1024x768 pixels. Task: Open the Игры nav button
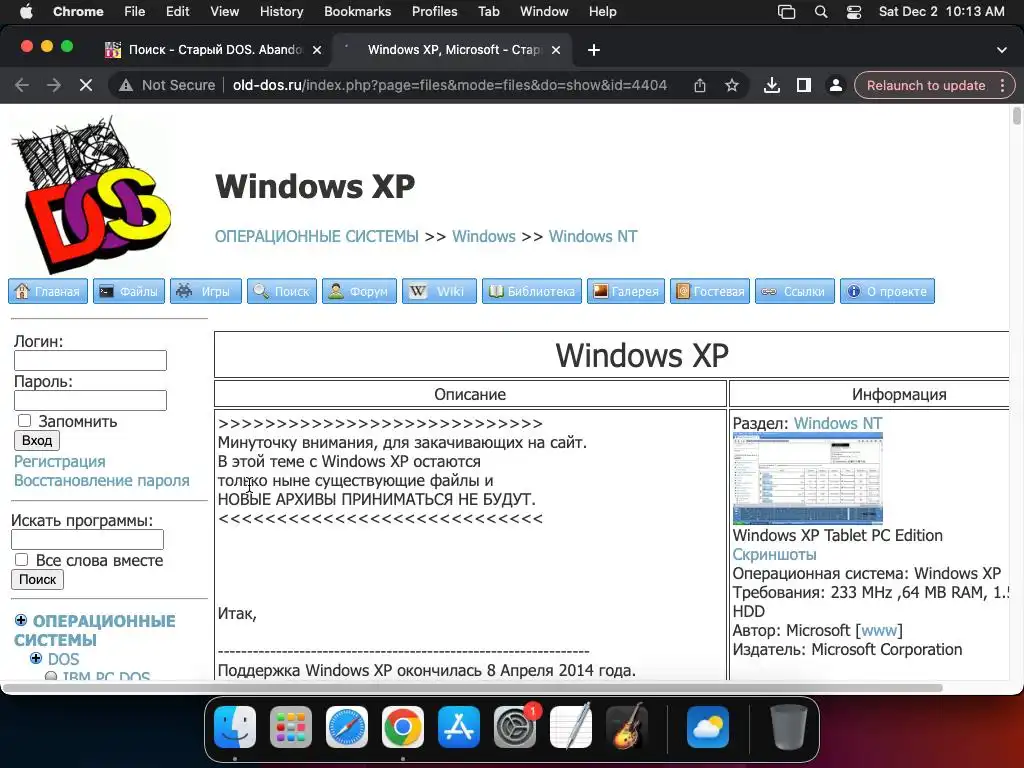click(206, 291)
